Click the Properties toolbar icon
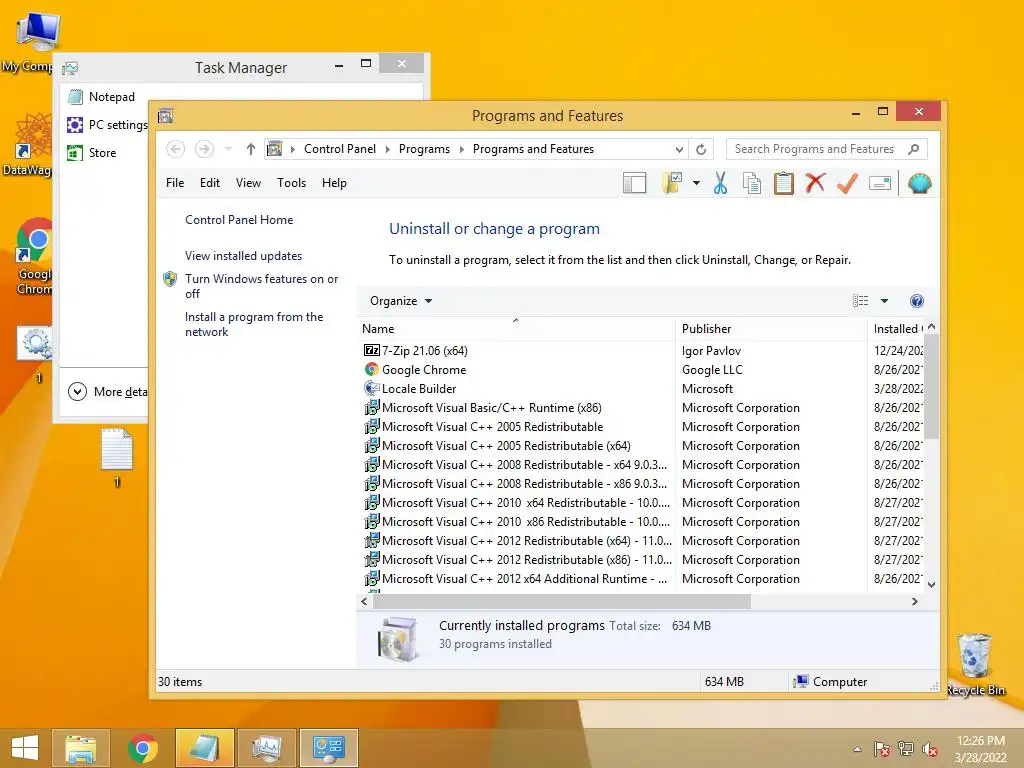The height and width of the screenshot is (768, 1024). click(x=880, y=184)
